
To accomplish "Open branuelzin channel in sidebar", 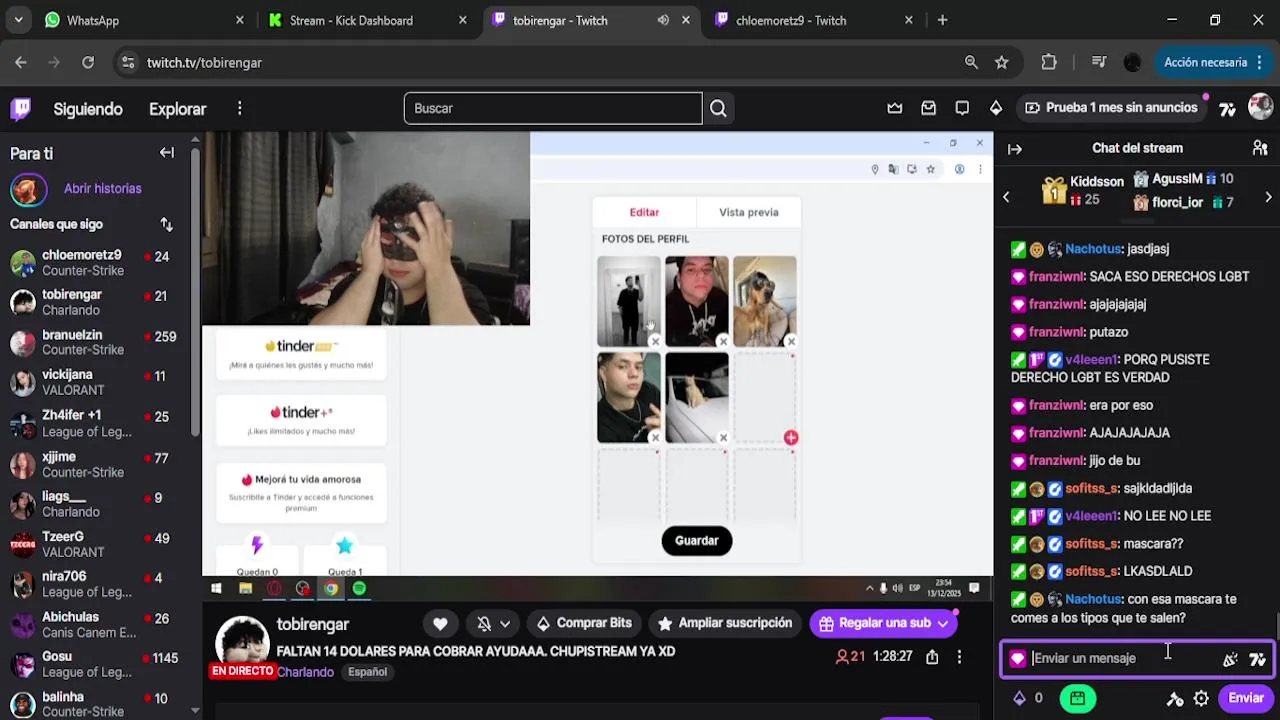I will click(x=97, y=343).
